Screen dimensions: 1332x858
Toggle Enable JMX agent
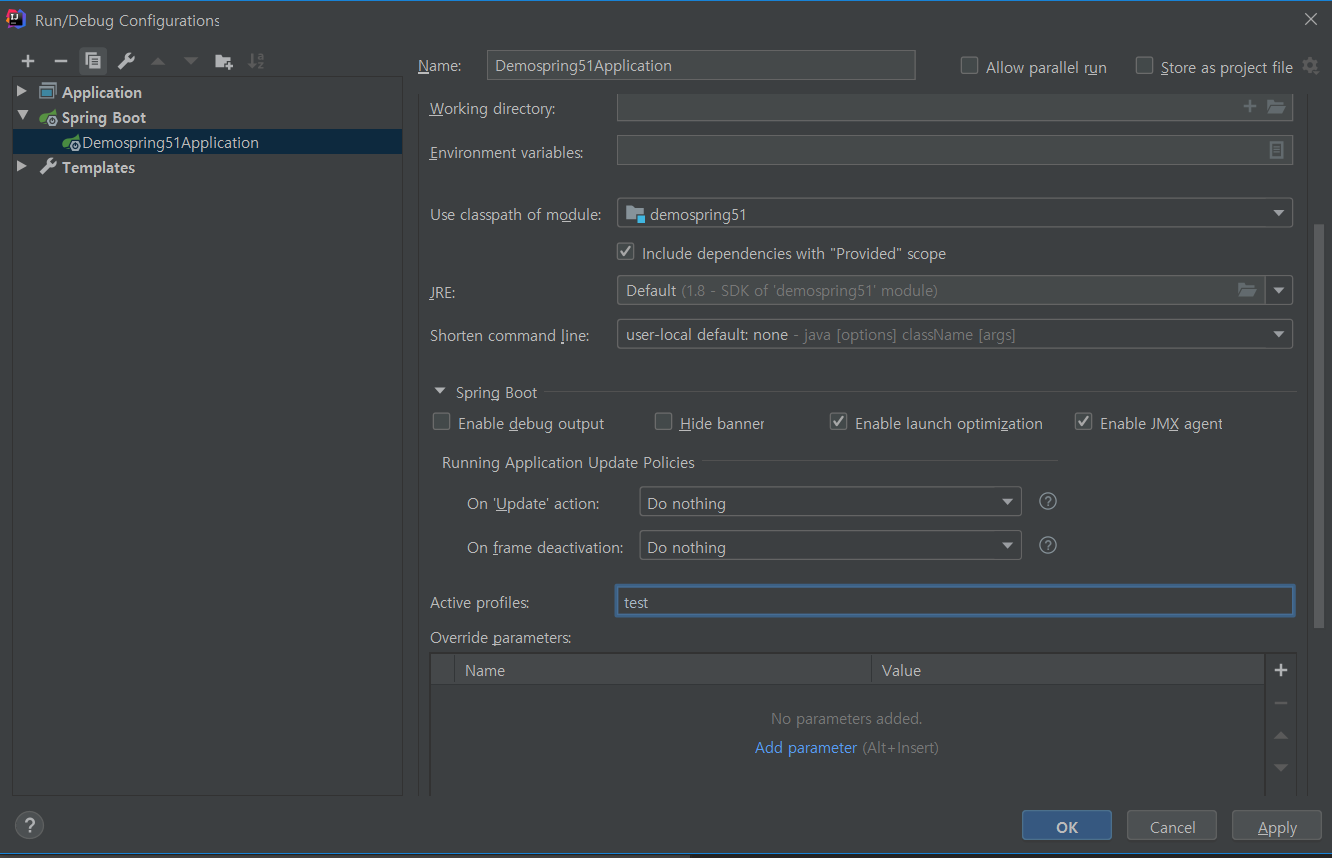[1083, 422]
